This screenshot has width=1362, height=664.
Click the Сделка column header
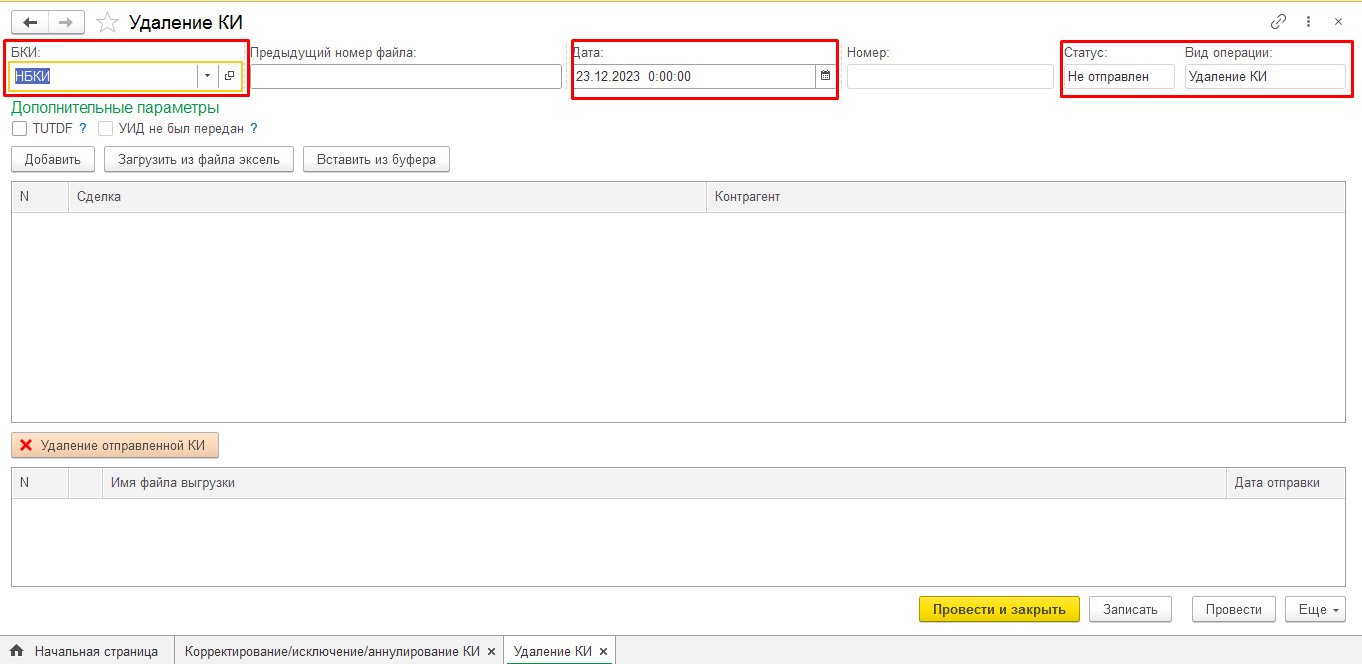coord(387,197)
